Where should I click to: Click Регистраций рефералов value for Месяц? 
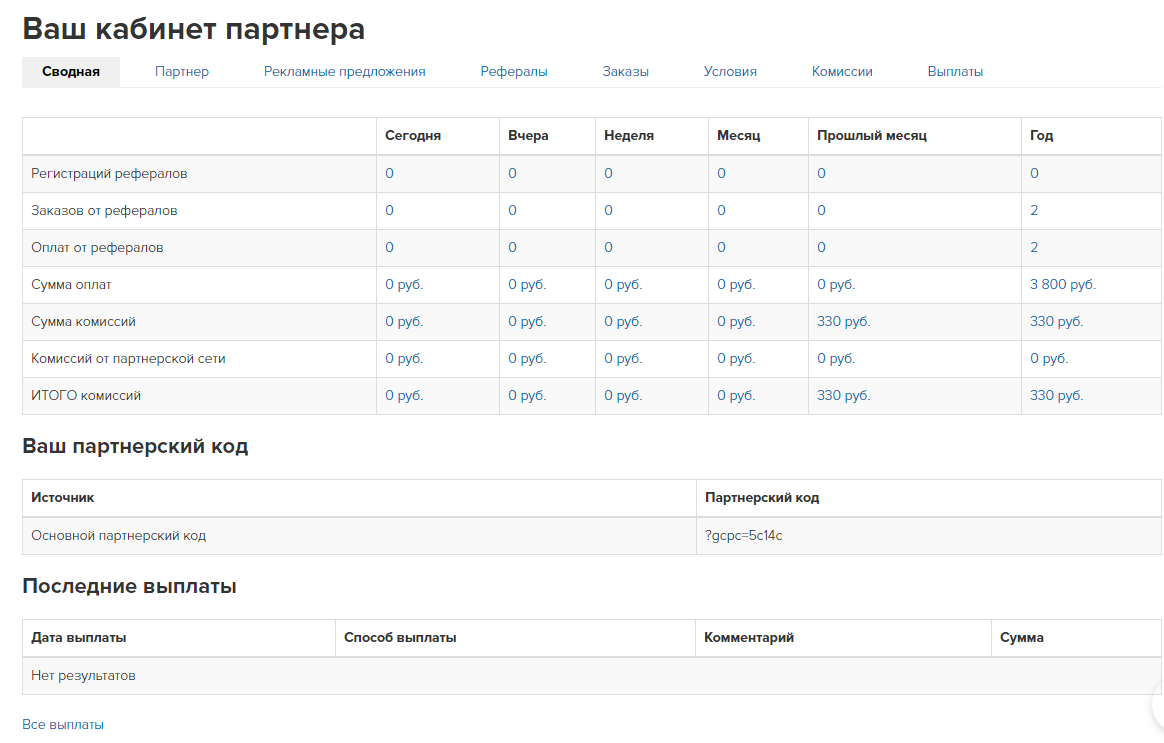point(721,173)
